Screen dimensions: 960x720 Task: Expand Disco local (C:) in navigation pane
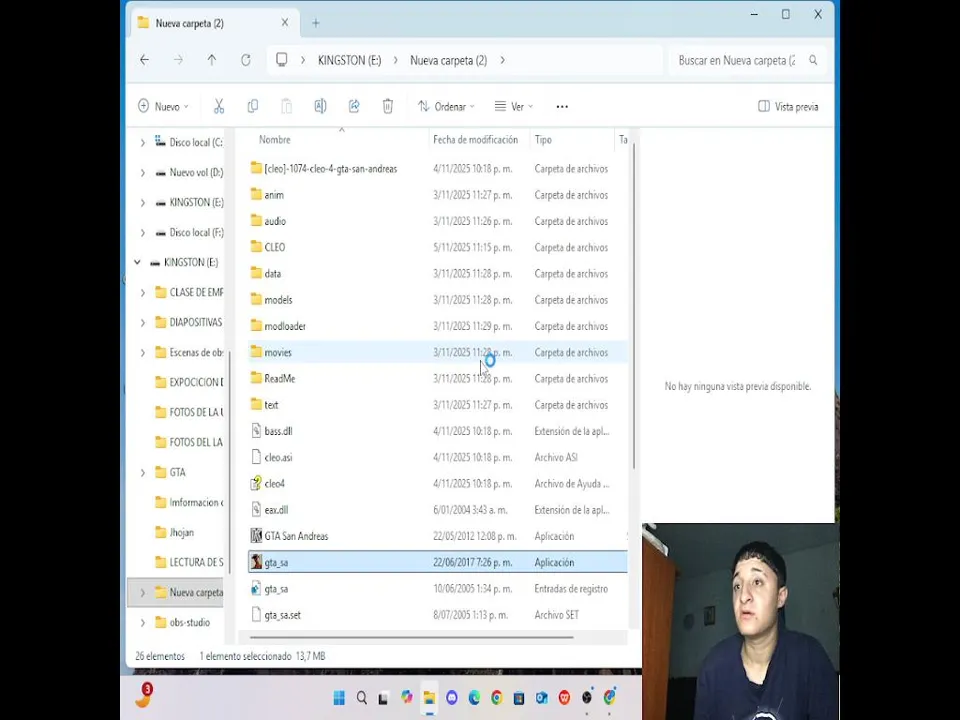[143, 143]
